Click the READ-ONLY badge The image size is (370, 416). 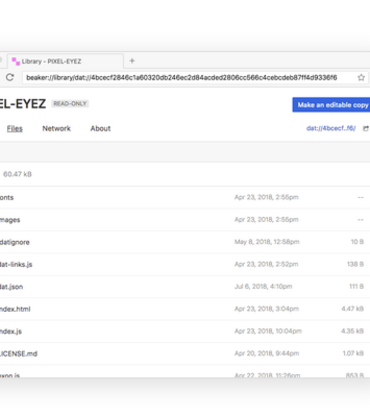[70, 104]
